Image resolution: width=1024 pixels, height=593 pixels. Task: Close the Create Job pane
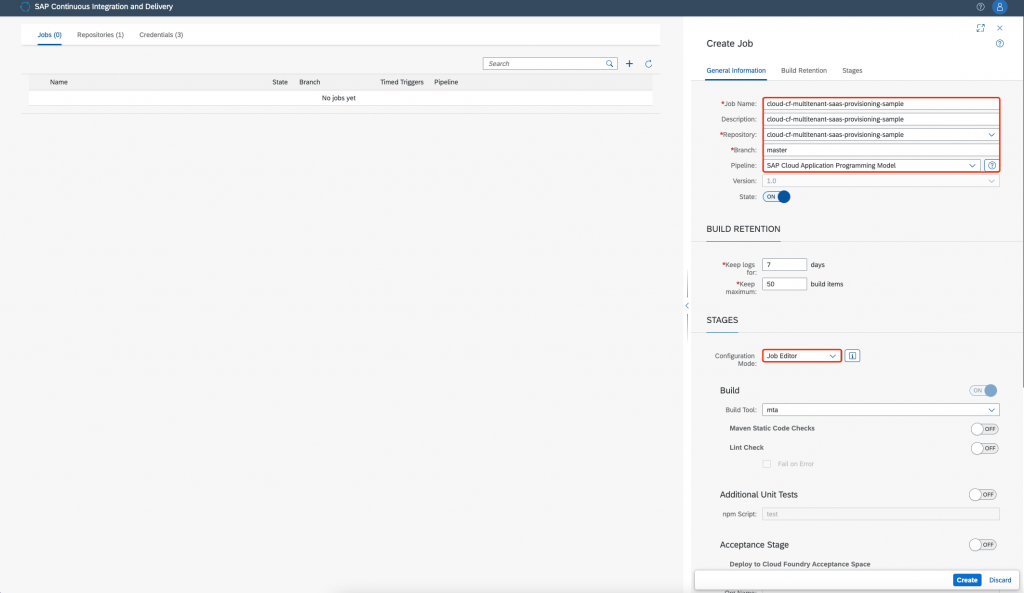(x=1000, y=28)
